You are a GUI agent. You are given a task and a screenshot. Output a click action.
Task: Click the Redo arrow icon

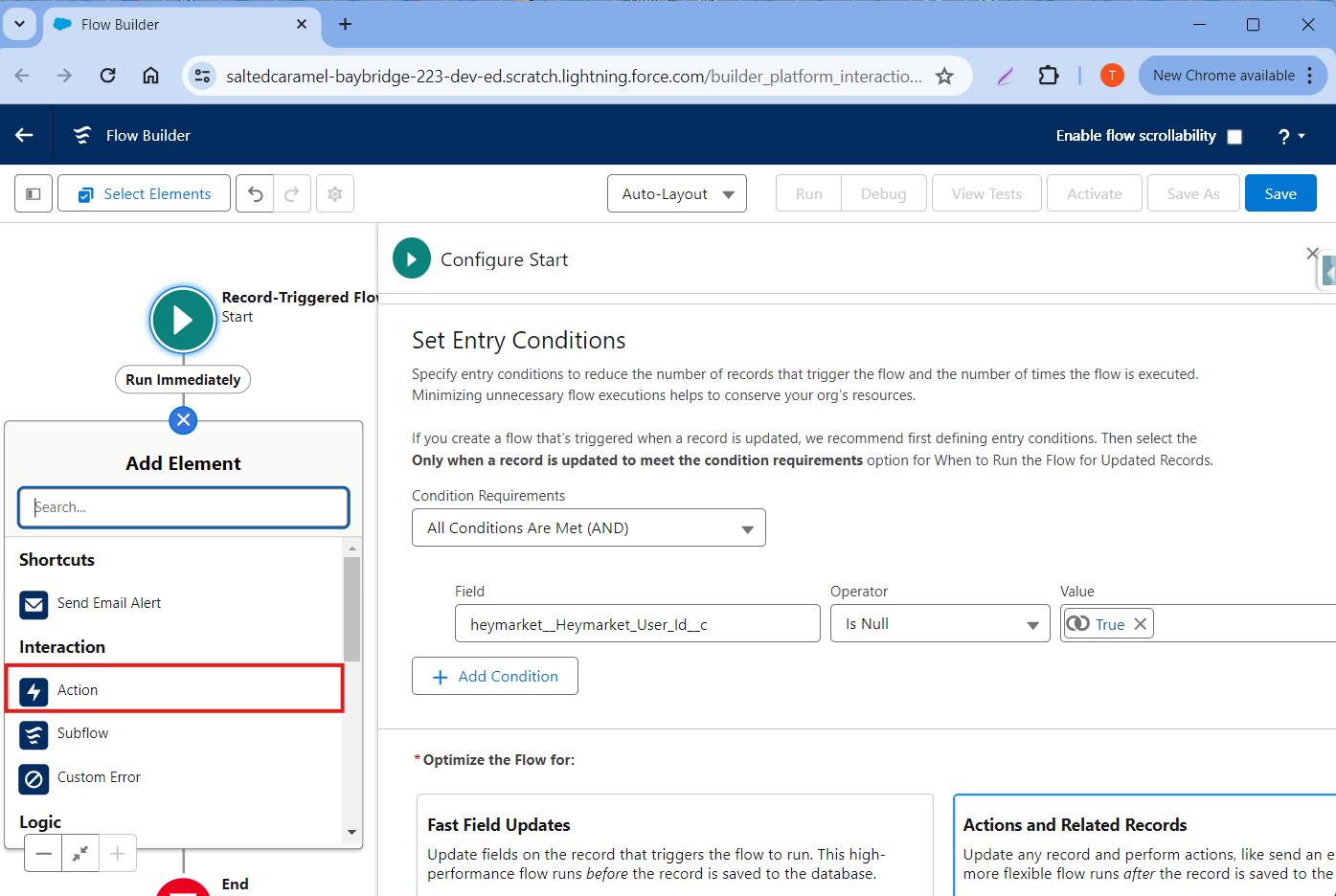(292, 193)
